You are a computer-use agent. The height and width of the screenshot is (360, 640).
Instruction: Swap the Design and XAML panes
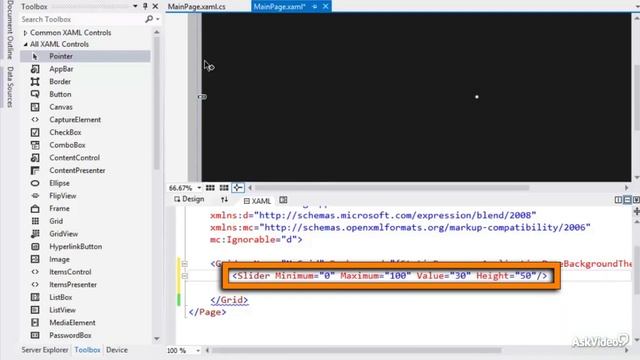tap(224, 200)
